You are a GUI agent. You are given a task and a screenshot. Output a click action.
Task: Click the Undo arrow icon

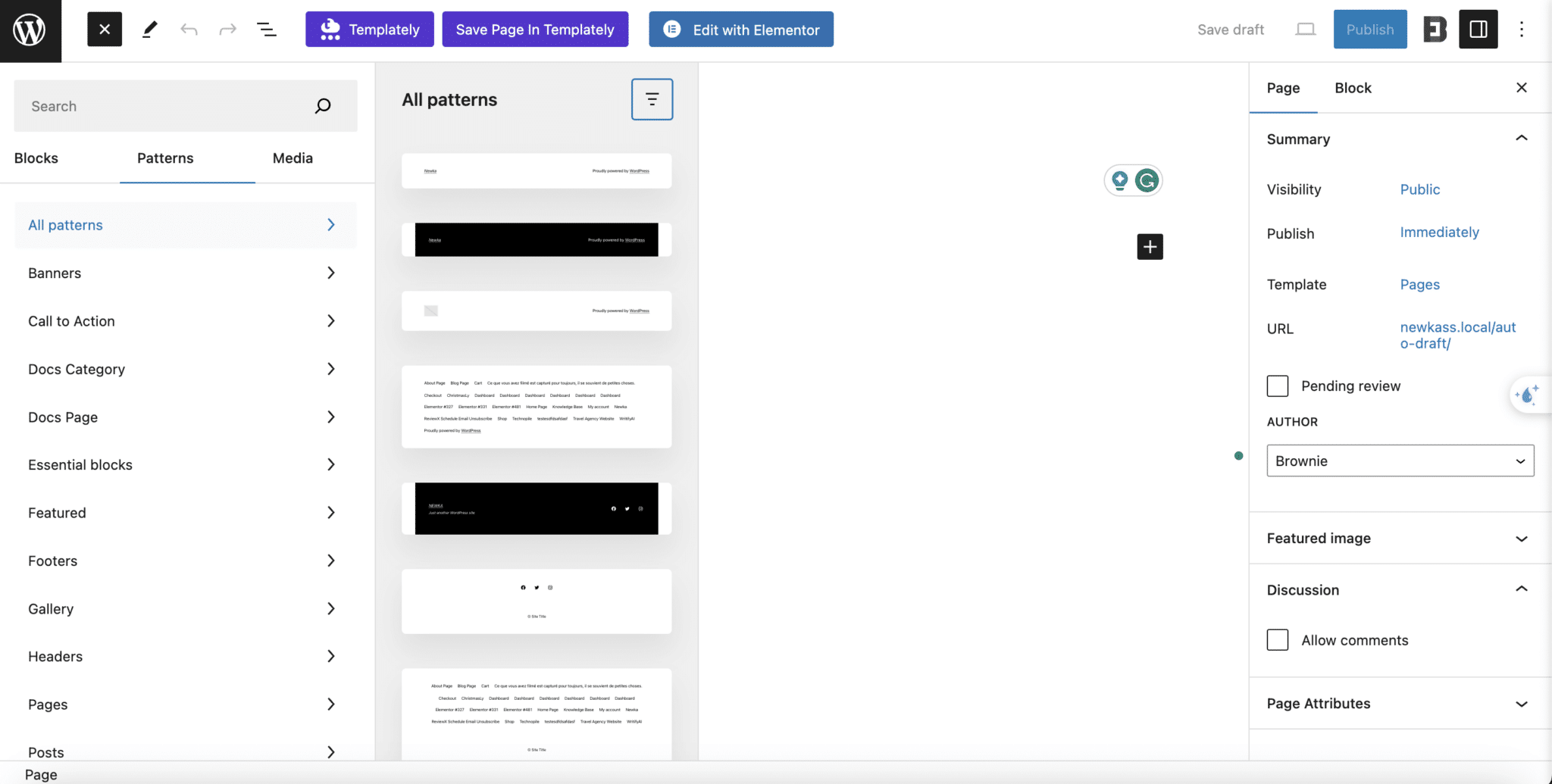(189, 29)
